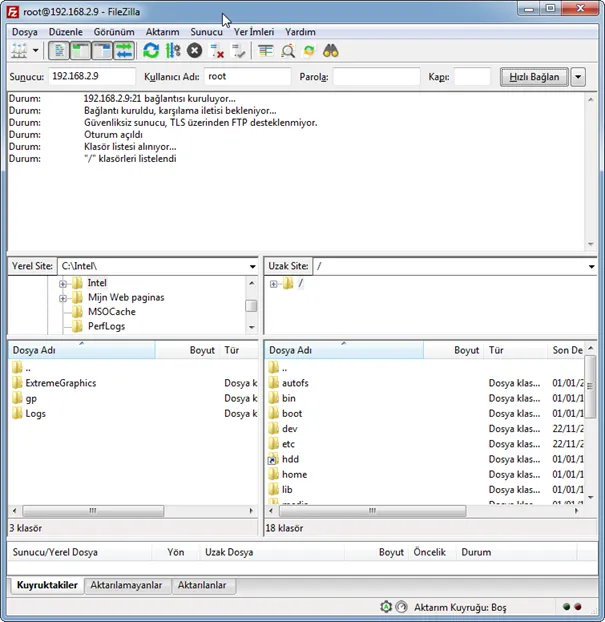
Task: Select the boot remote folder
Action: coord(292,413)
